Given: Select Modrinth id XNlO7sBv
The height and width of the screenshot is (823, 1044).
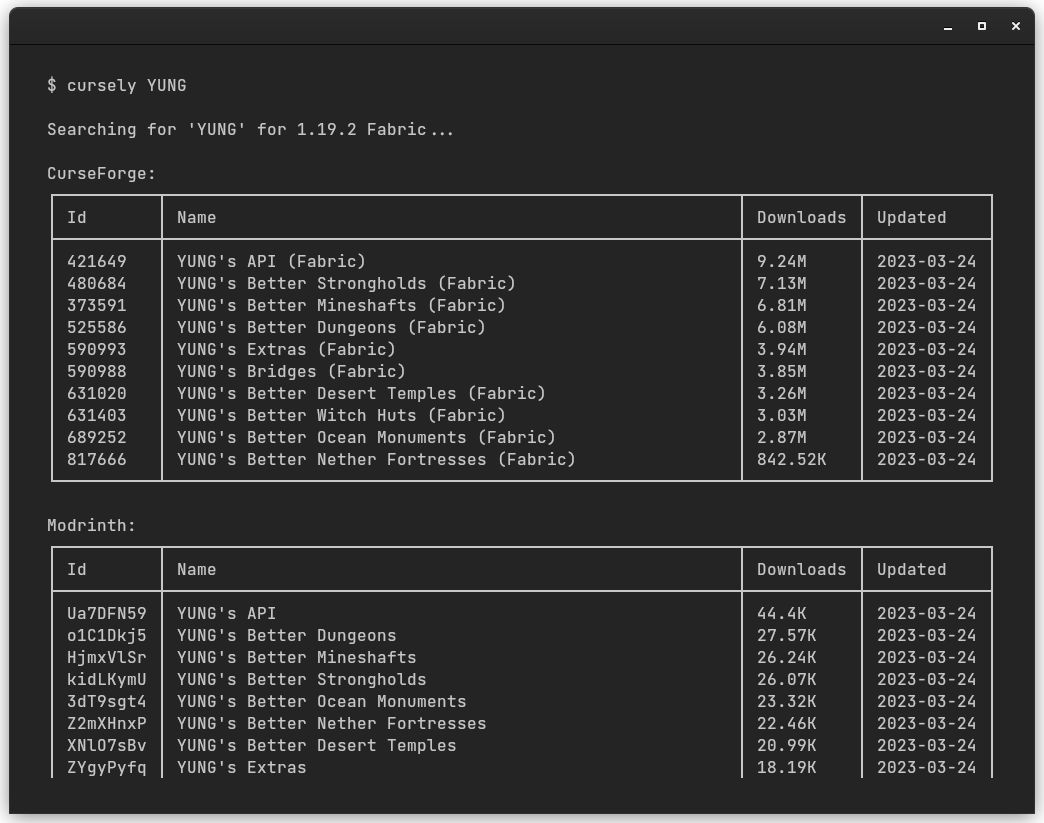Looking at the screenshot, I should click(107, 745).
